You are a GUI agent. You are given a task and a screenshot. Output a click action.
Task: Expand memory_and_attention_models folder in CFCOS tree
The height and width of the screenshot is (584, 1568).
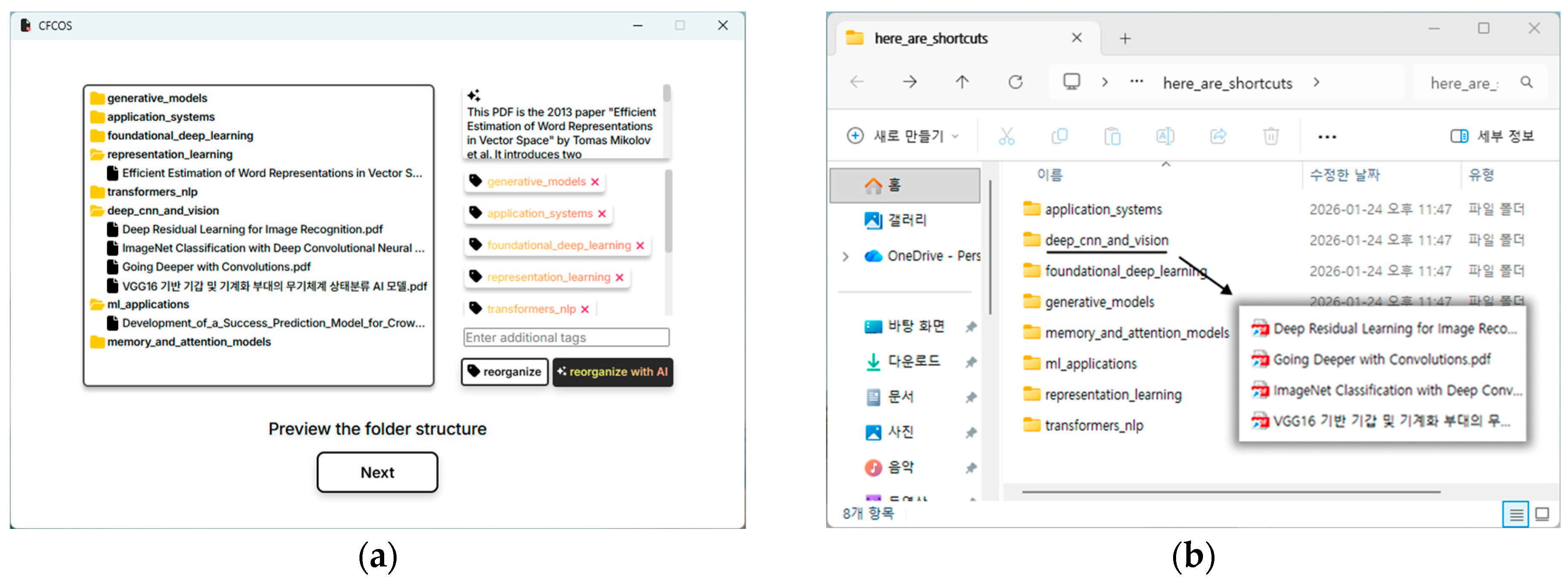[x=97, y=342]
